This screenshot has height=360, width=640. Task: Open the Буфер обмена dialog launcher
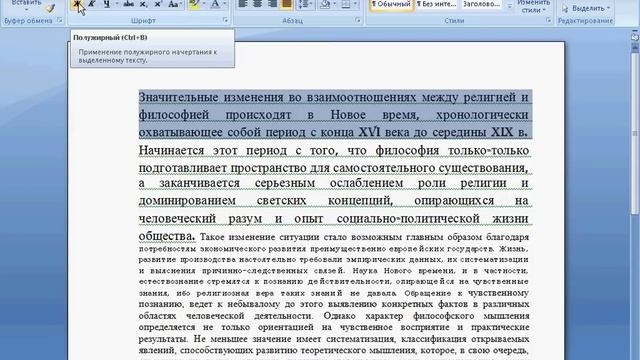[x=60, y=20]
